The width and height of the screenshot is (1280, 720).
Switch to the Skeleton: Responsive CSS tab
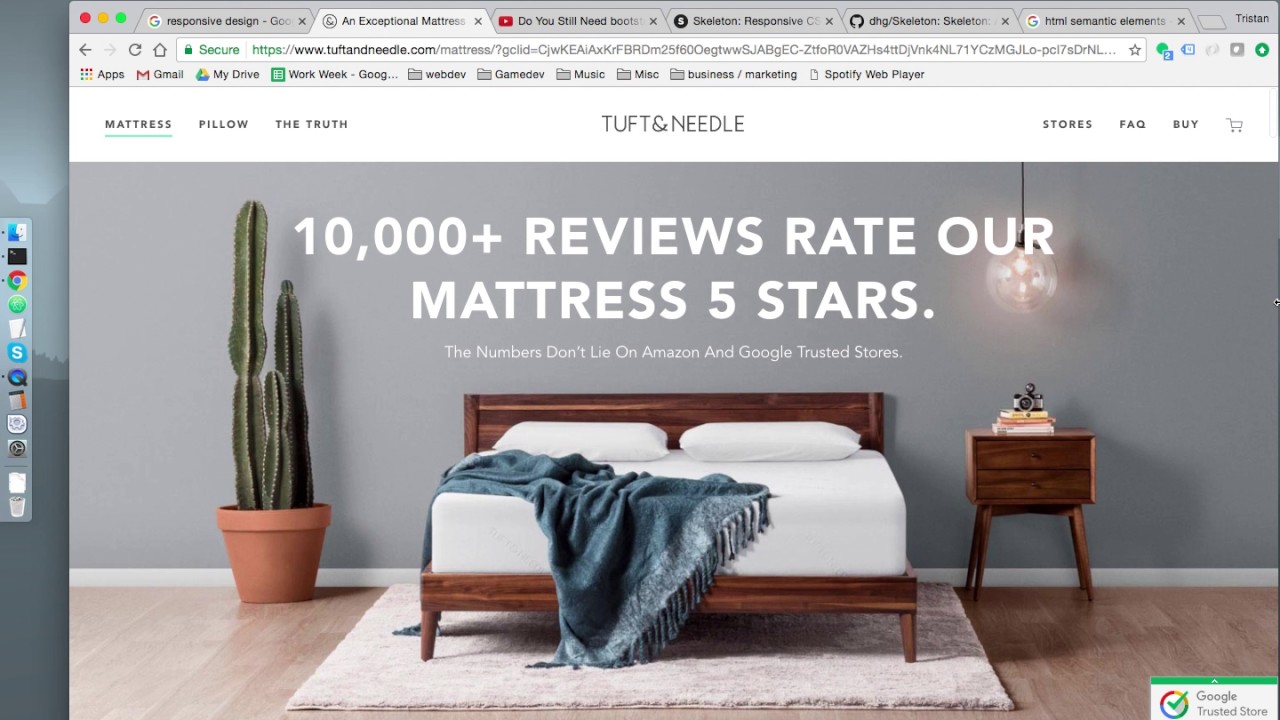(753, 20)
